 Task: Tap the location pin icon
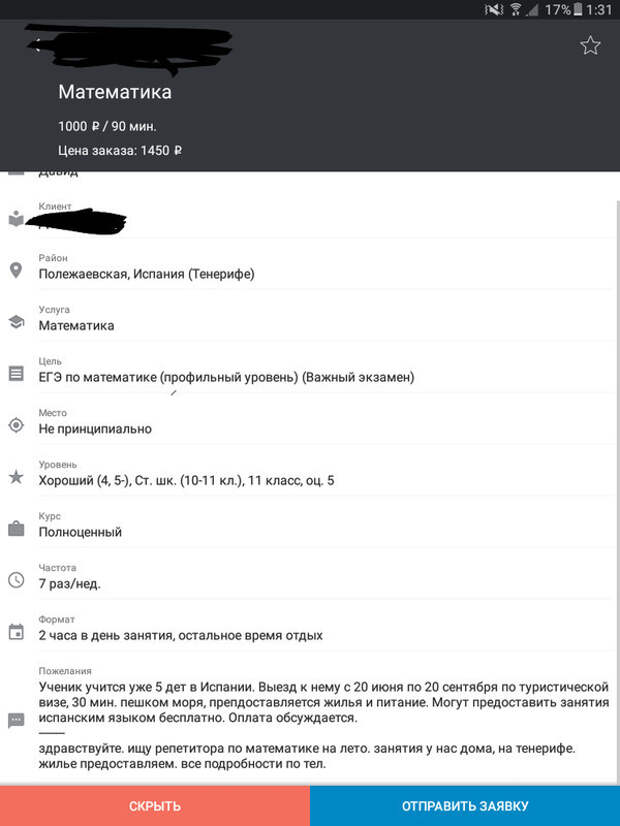pos(16,270)
